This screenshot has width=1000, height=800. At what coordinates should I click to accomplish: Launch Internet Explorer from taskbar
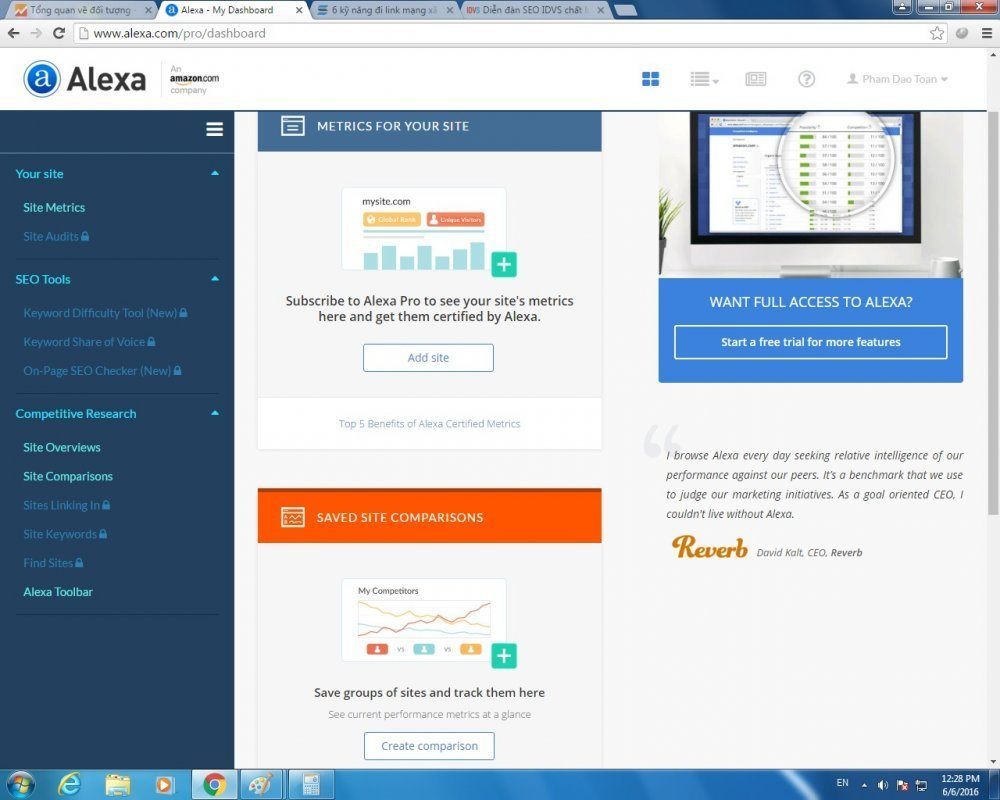click(x=69, y=785)
